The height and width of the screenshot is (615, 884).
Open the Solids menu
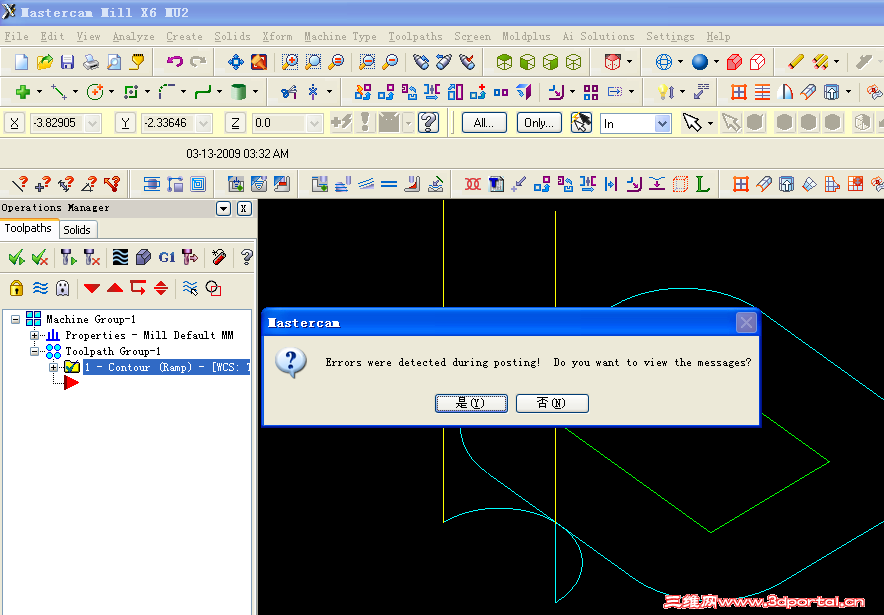click(x=232, y=36)
